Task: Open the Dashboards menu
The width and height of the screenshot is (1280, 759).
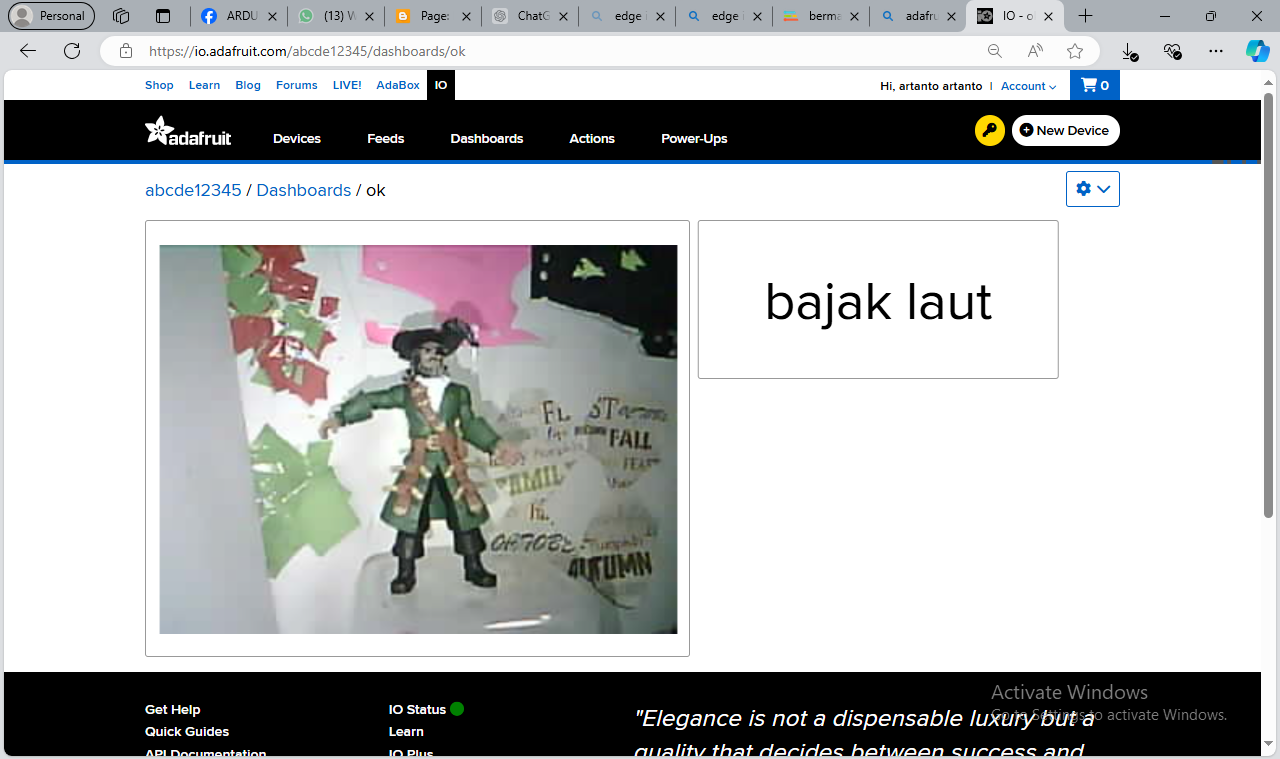Action: coord(487,139)
